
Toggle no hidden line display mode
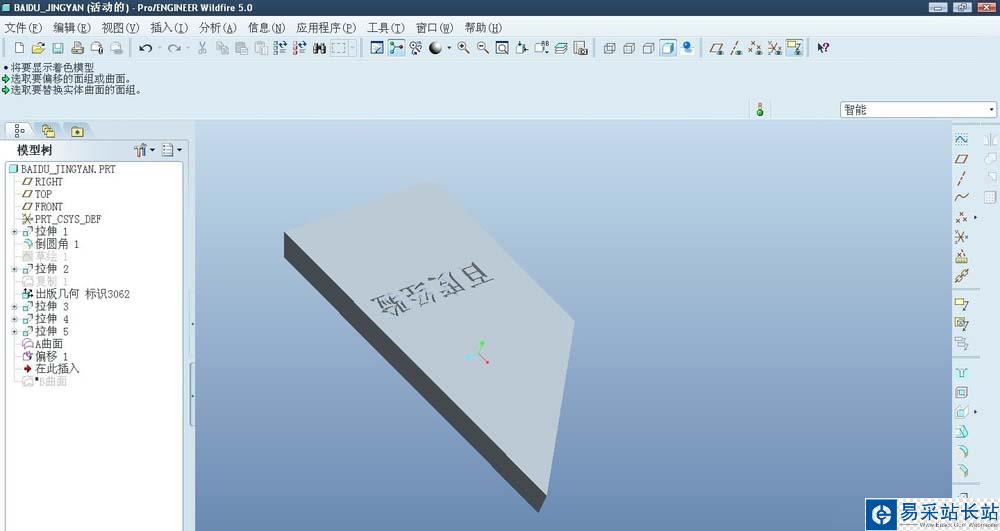[648, 48]
